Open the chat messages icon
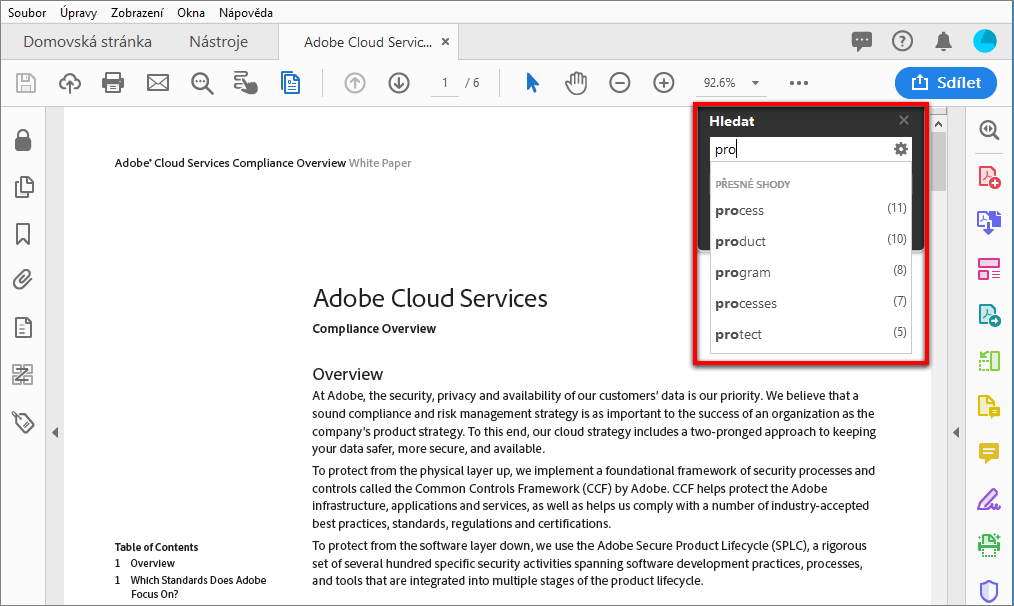 pos(861,42)
